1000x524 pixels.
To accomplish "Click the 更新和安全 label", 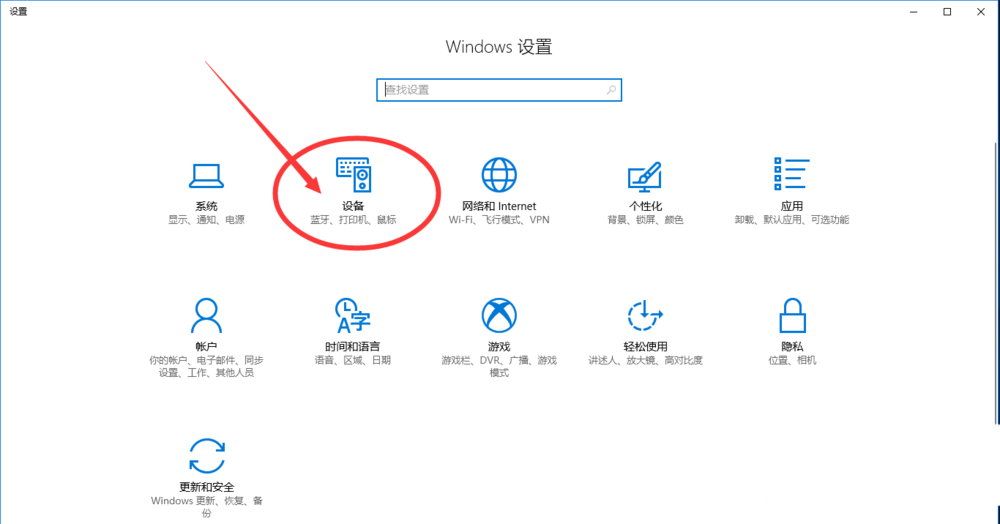I will coord(207,487).
